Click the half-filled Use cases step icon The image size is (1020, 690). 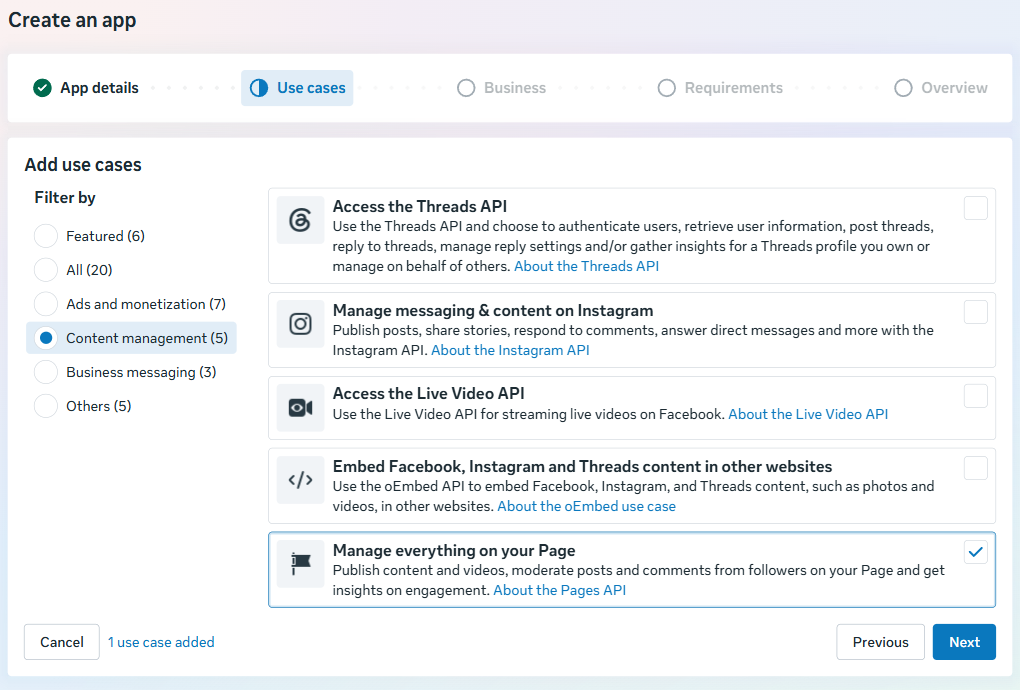point(259,88)
